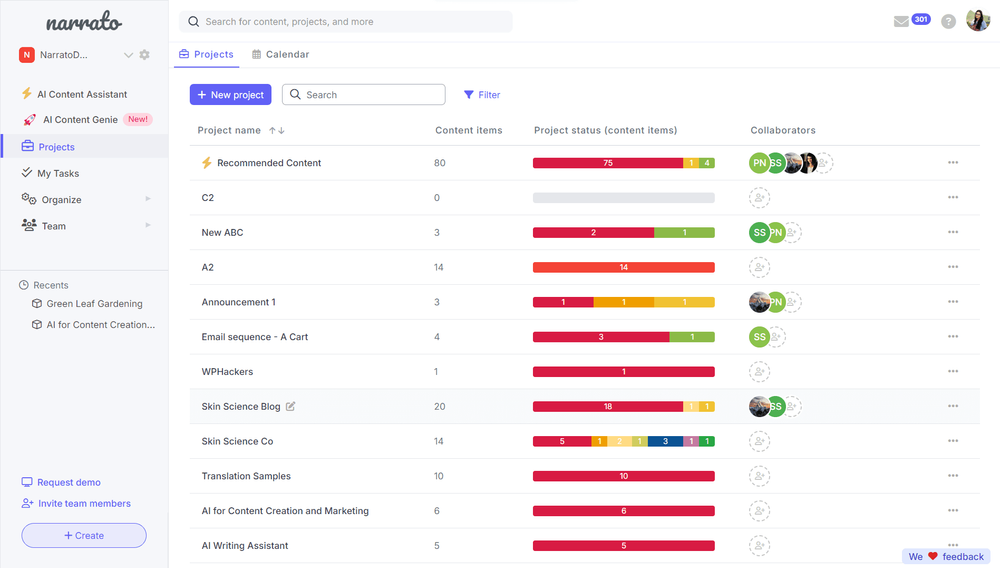Add collaborator to New ABC project
The height and width of the screenshot is (568, 1000).
(x=793, y=232)
